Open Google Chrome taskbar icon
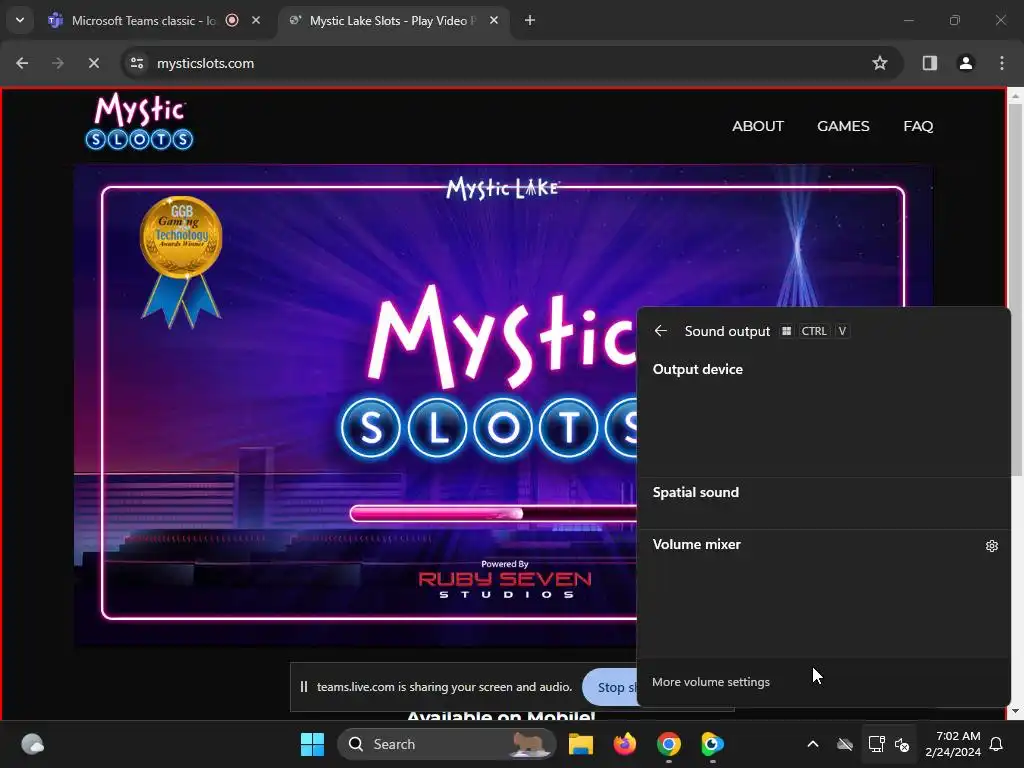This screenshot has width=1024, height=768. click(668, 744)
